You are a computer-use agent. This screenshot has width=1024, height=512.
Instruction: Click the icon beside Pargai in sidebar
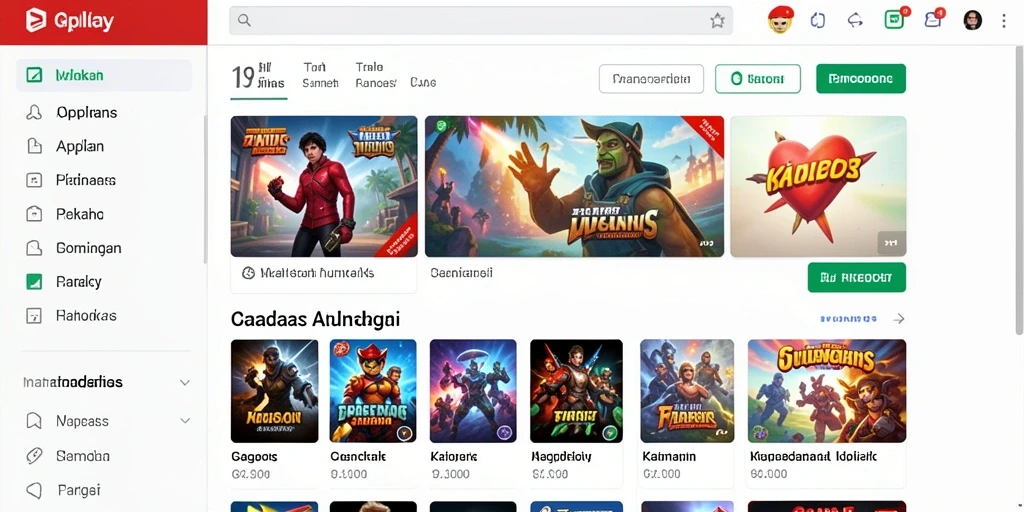pos(34,490)
